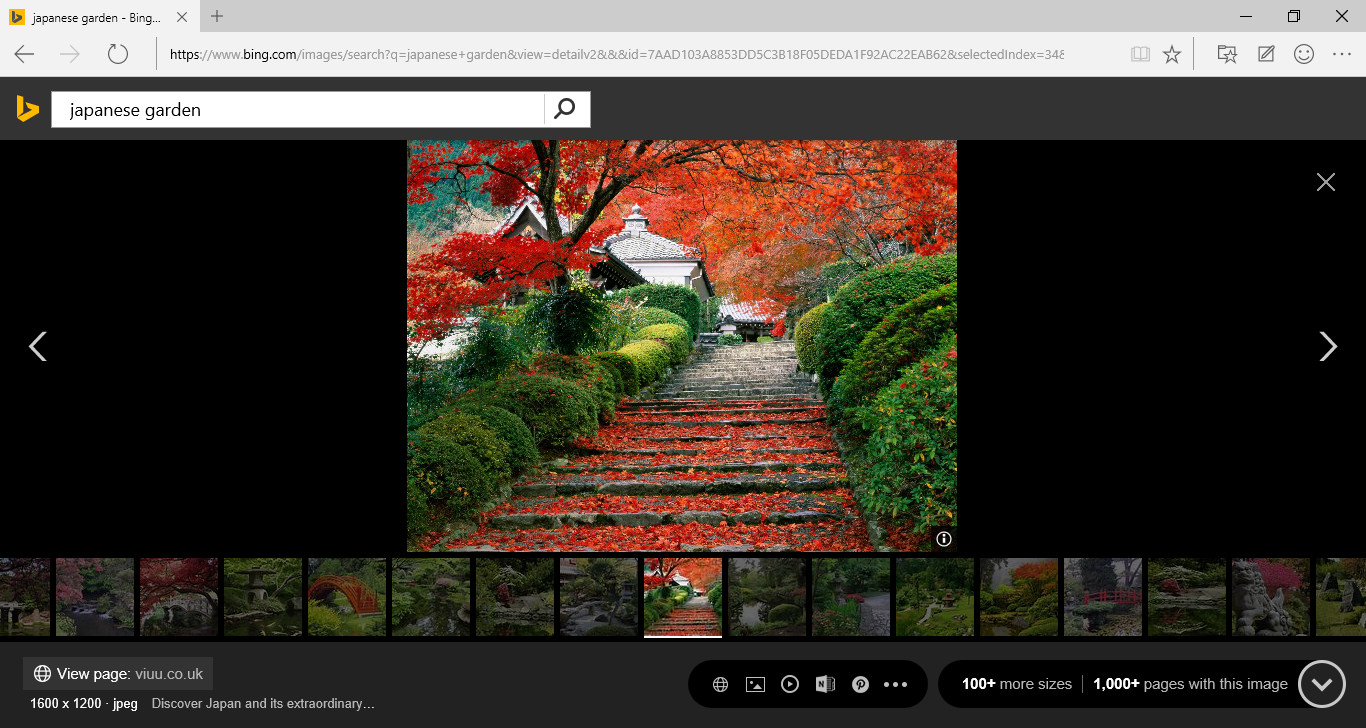Go to the previous image arrow
Viewport: 1366px width, 728px height.
point(38,346)
